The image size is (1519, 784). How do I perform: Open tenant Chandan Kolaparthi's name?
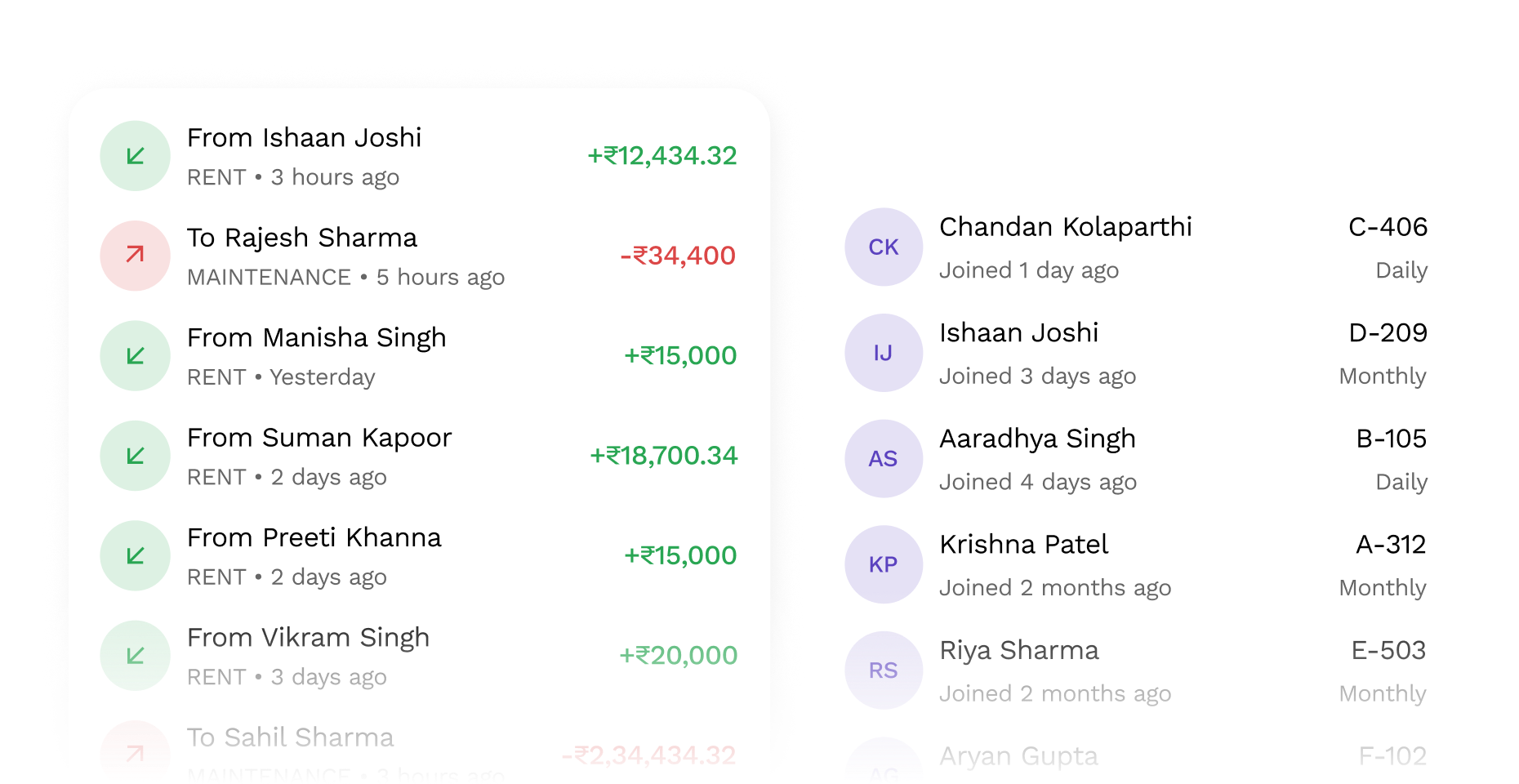coord(1065,227)
